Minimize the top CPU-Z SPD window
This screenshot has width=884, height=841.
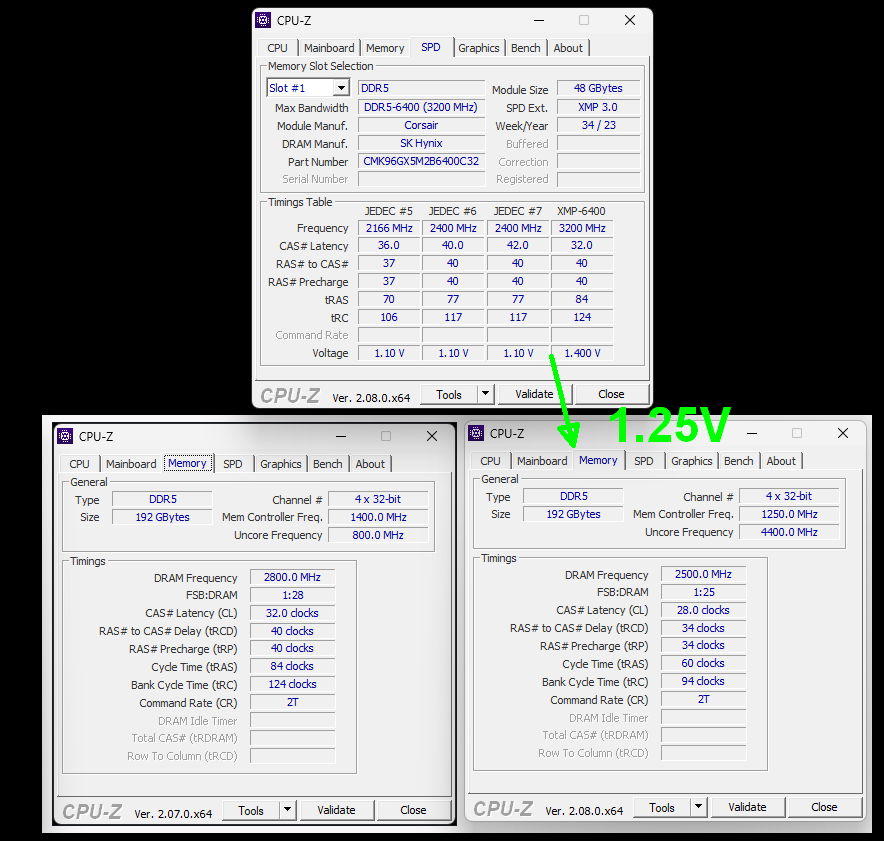(539, 21)
